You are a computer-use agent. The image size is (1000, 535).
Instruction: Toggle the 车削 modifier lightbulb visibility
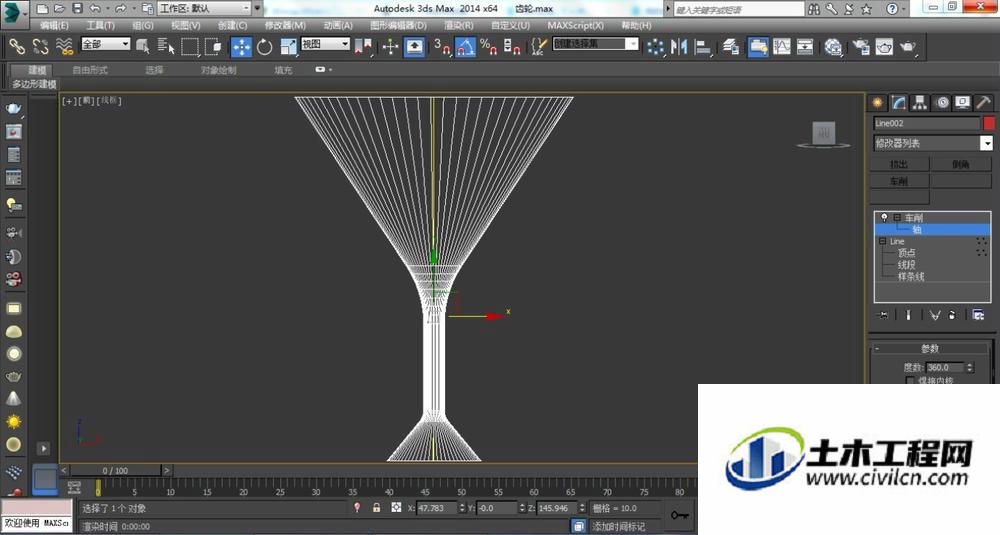click(x=884, y=217)
